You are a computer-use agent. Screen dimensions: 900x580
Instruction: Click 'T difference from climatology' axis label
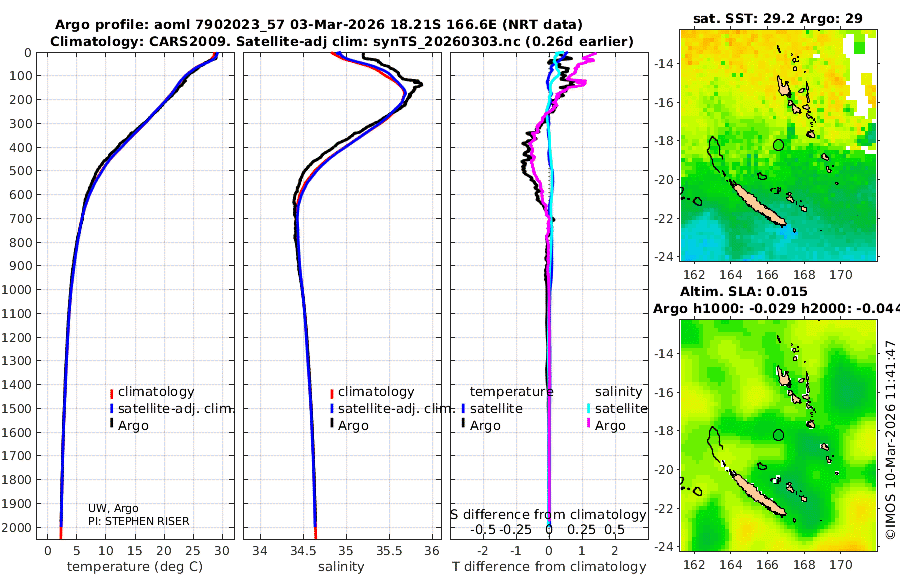coord(549,567)
